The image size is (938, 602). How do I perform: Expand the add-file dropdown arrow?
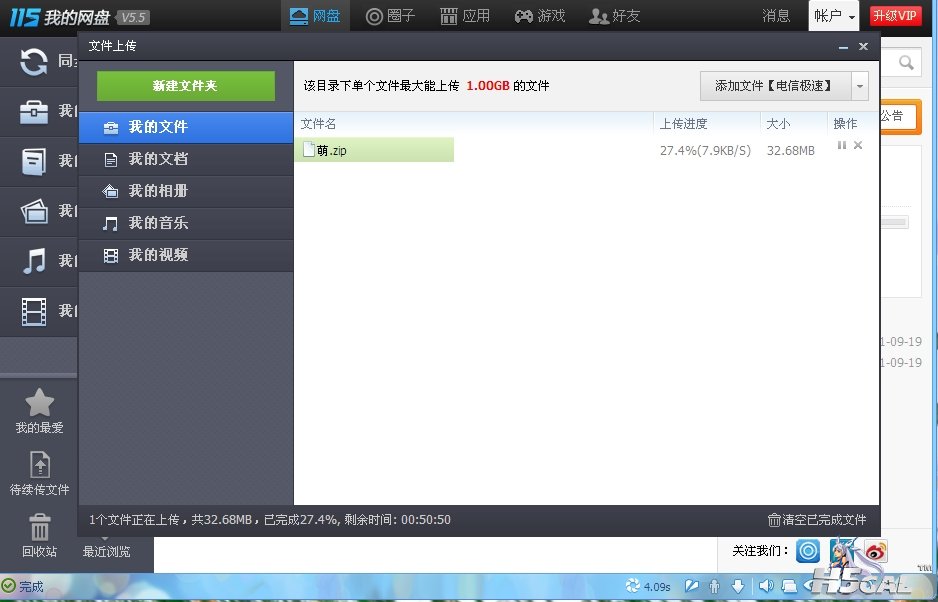pos(860,86)
